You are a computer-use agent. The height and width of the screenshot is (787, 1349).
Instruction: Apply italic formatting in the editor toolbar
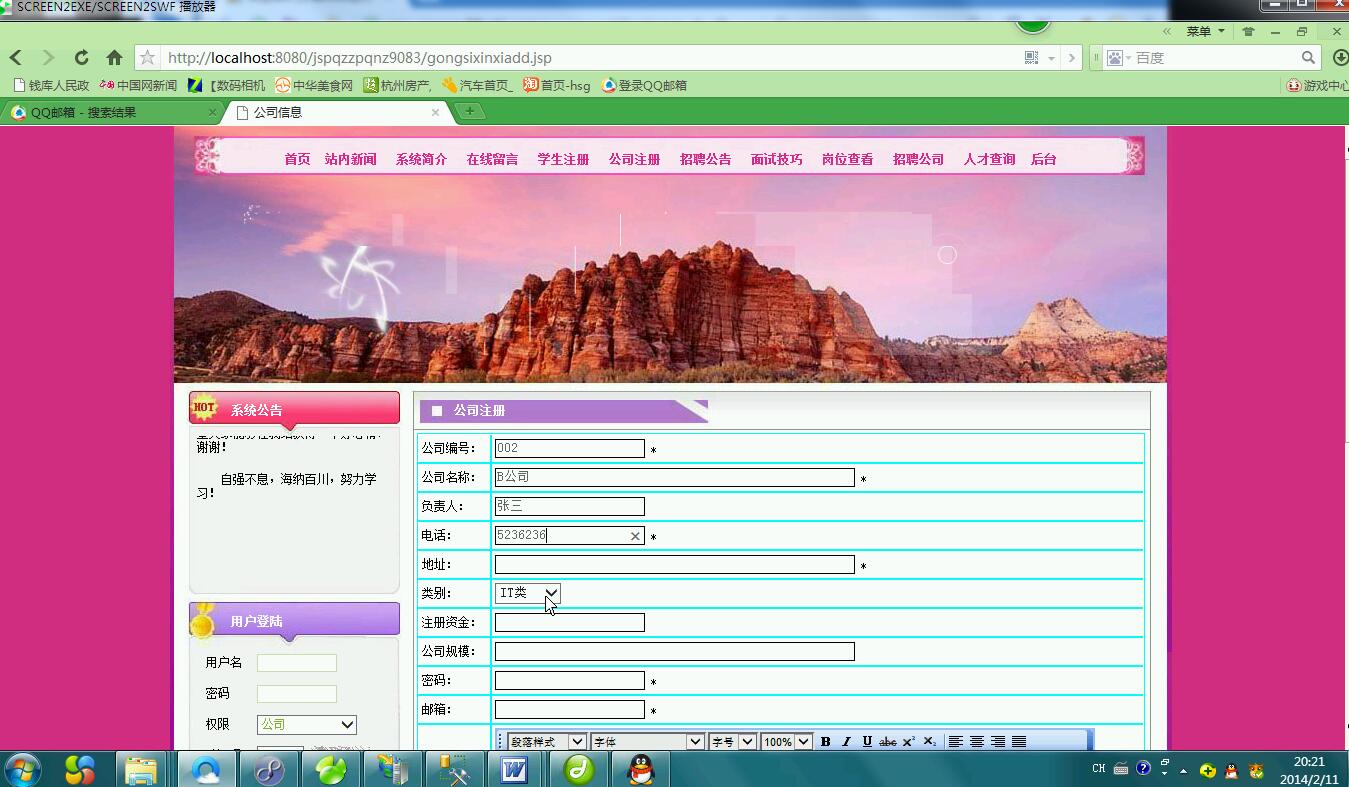[x=846, y=741]
